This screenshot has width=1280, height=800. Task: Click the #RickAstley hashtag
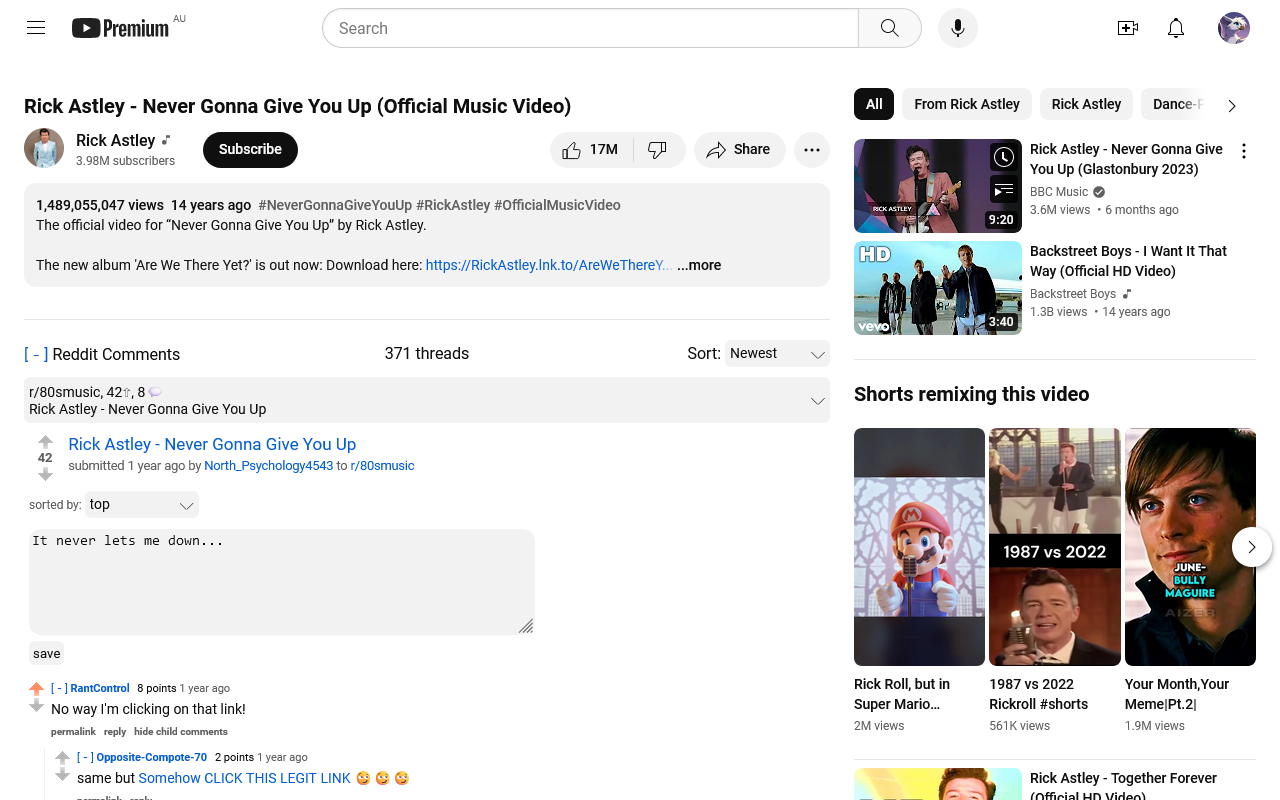pyautogui.click(x=453, y=205)
